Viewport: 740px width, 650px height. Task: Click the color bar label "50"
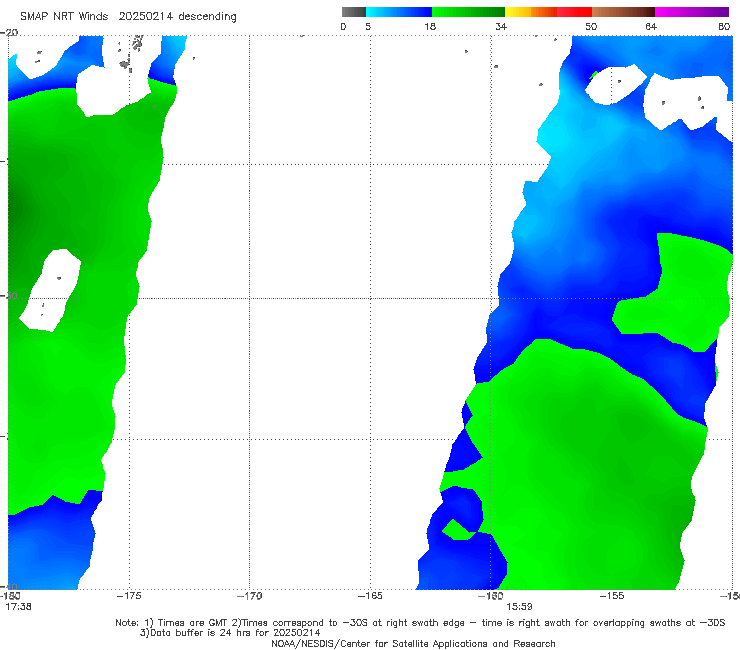point(591,26)
